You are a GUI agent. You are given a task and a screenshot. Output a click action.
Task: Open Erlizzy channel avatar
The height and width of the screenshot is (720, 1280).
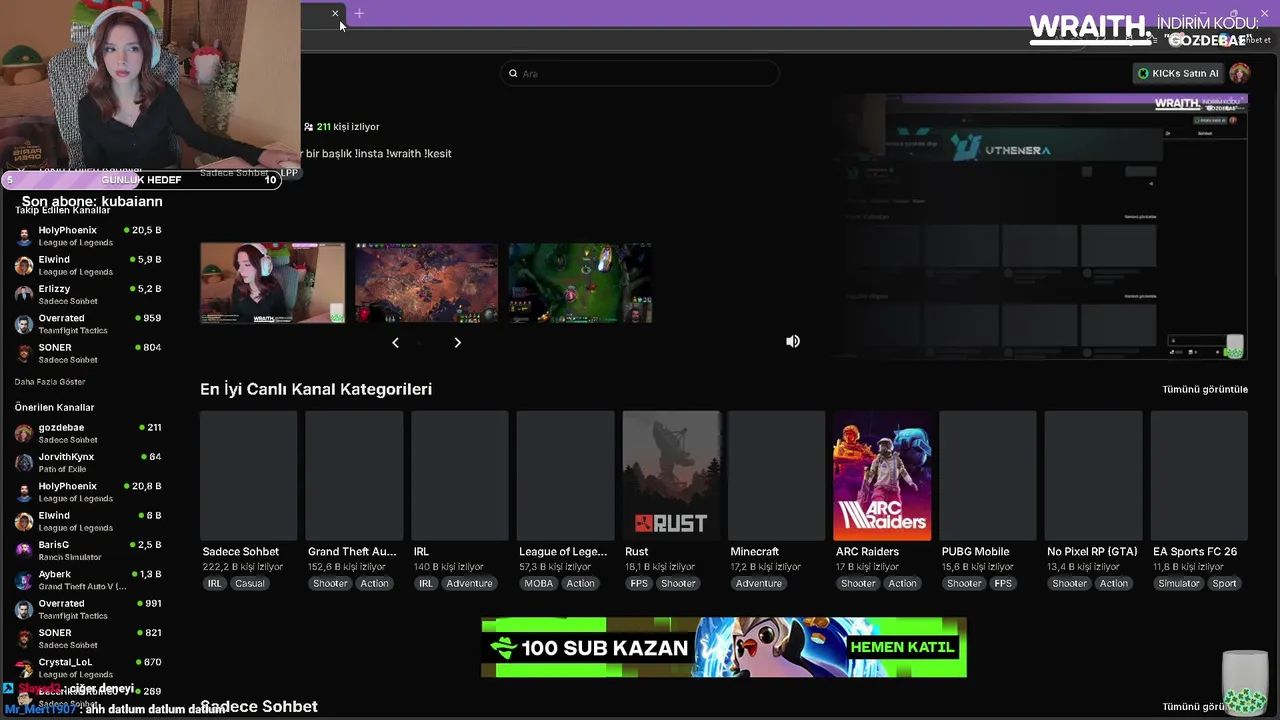pos(24,294)
